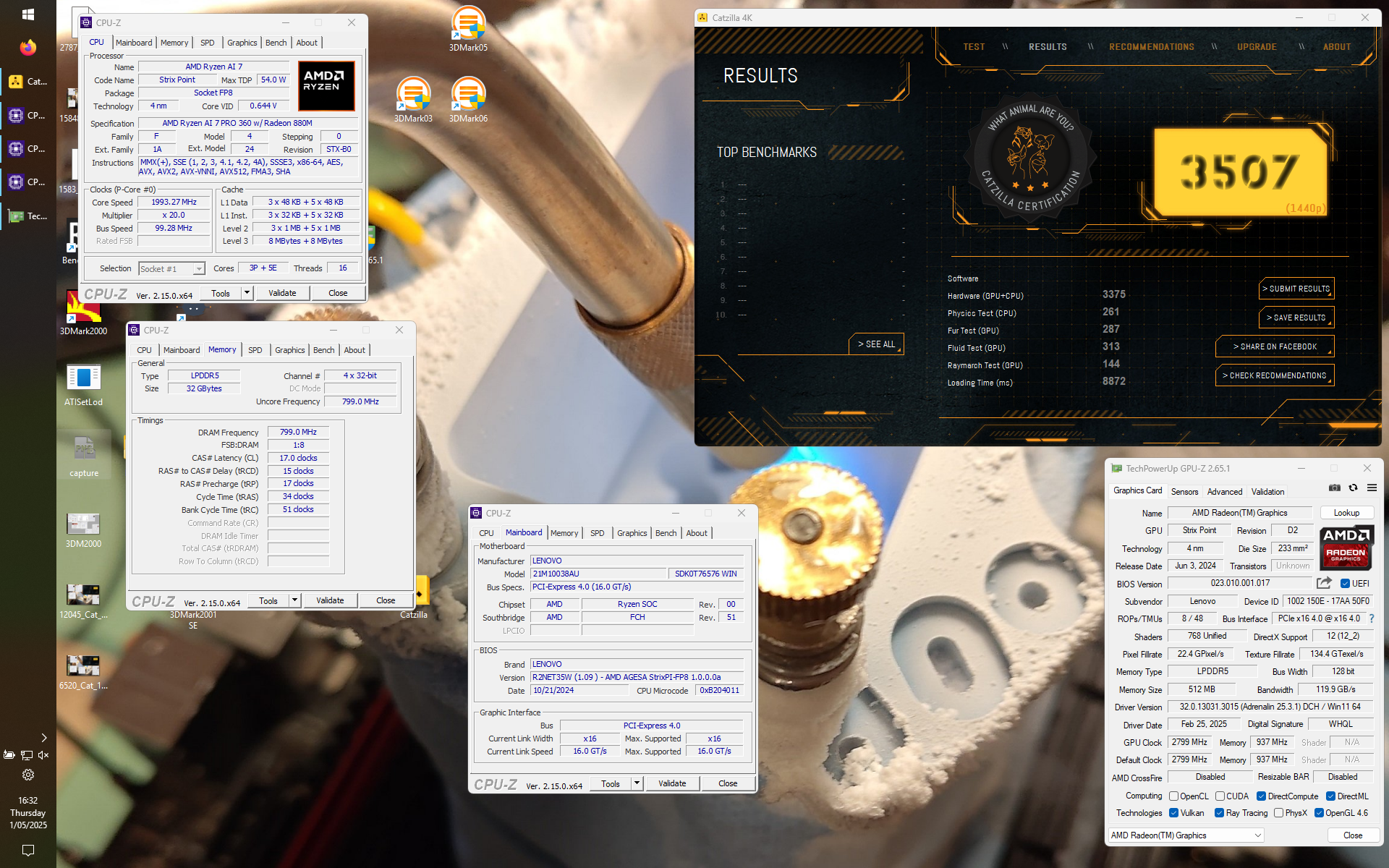The image size is (1389, 868).
Task: Open Advanced tab in GPU-Z
Action: [1224, 491]
